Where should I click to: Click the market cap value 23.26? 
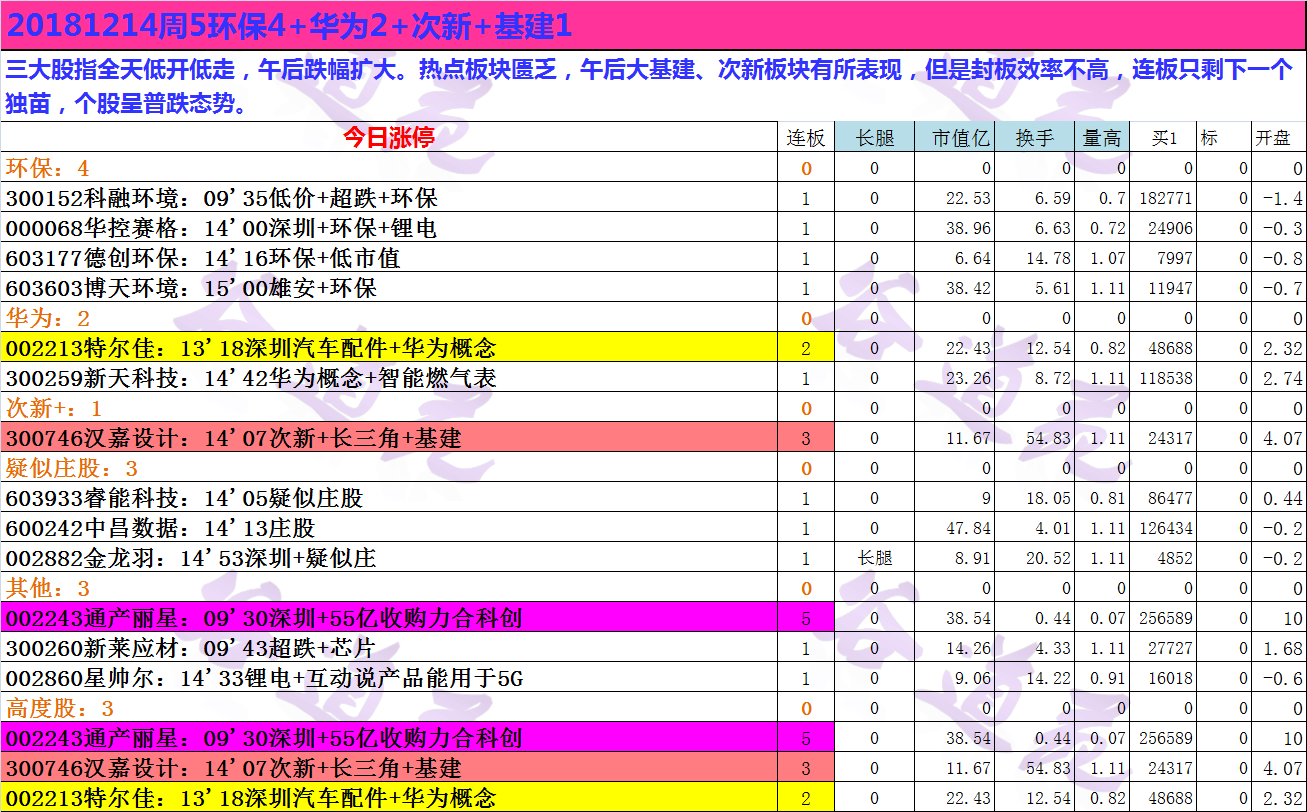click(x=969, y=379)
